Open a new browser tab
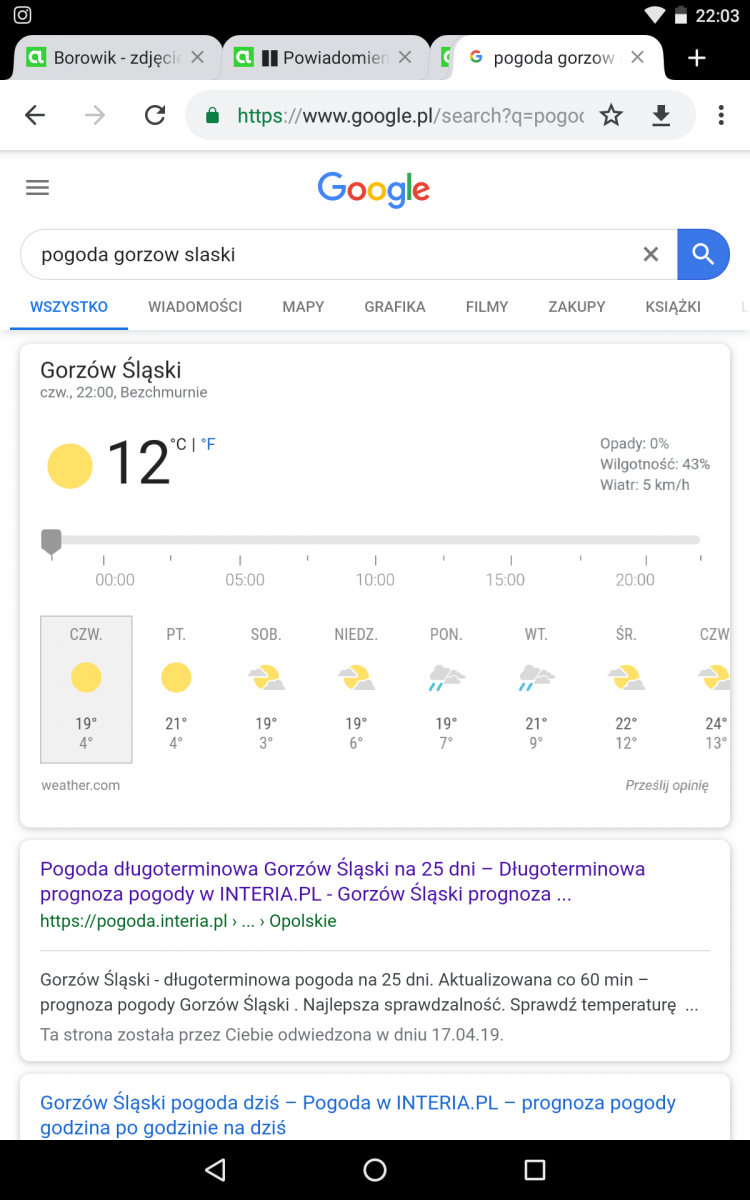The image size is (750, 1200). click(x=697, y=58)
